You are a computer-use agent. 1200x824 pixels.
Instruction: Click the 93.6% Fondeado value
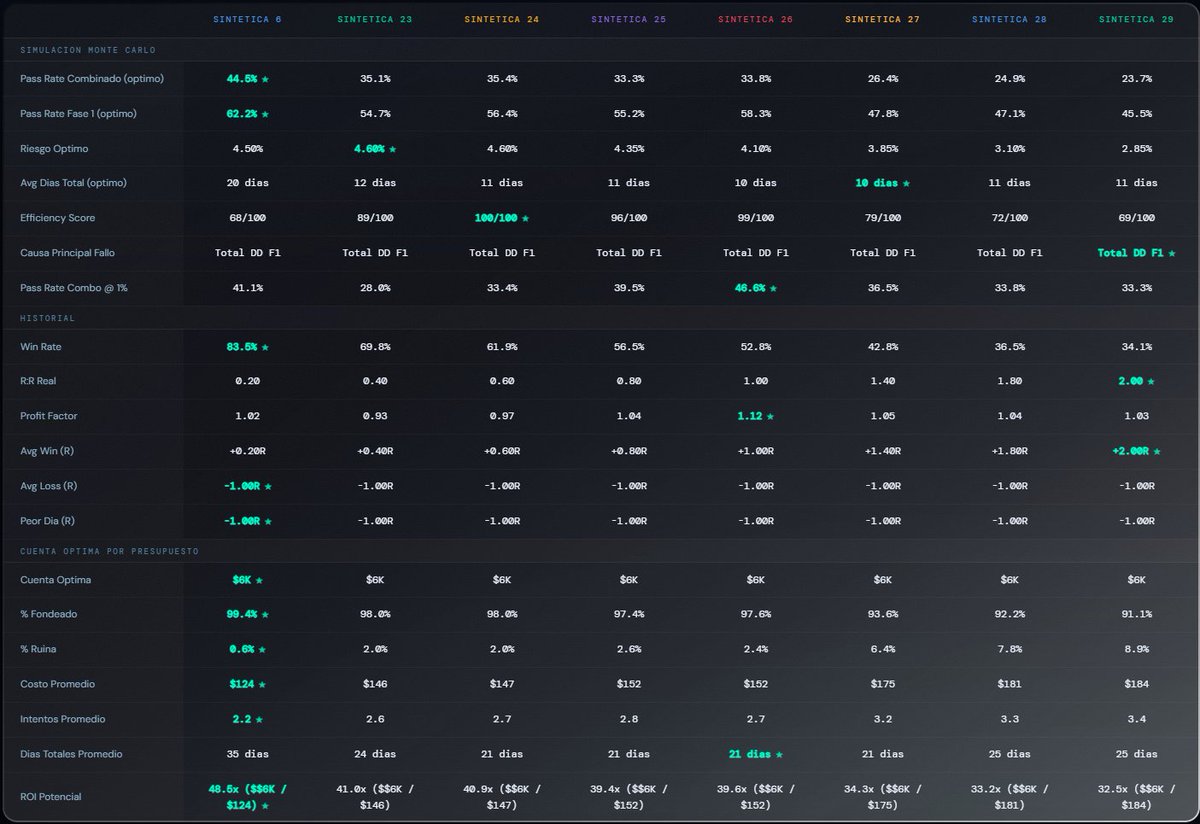tap(882, 615)
